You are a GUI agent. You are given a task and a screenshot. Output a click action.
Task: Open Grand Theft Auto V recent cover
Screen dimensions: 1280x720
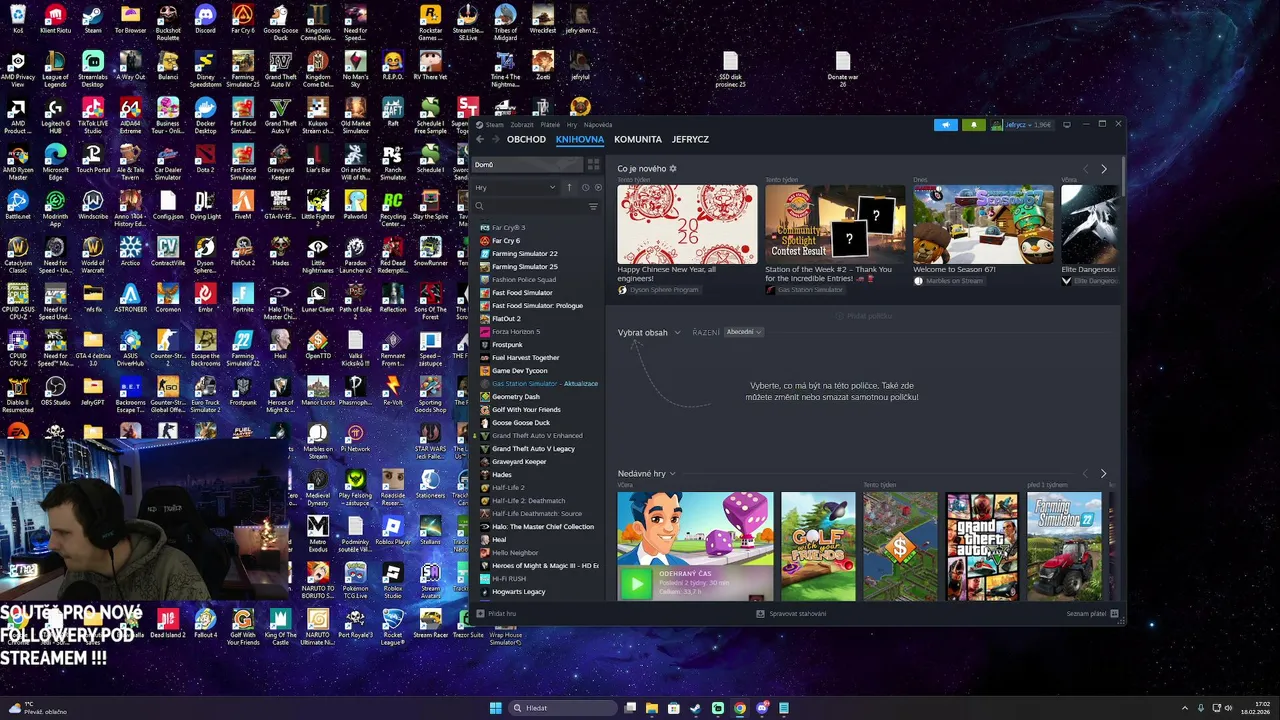tap(982, 546)
